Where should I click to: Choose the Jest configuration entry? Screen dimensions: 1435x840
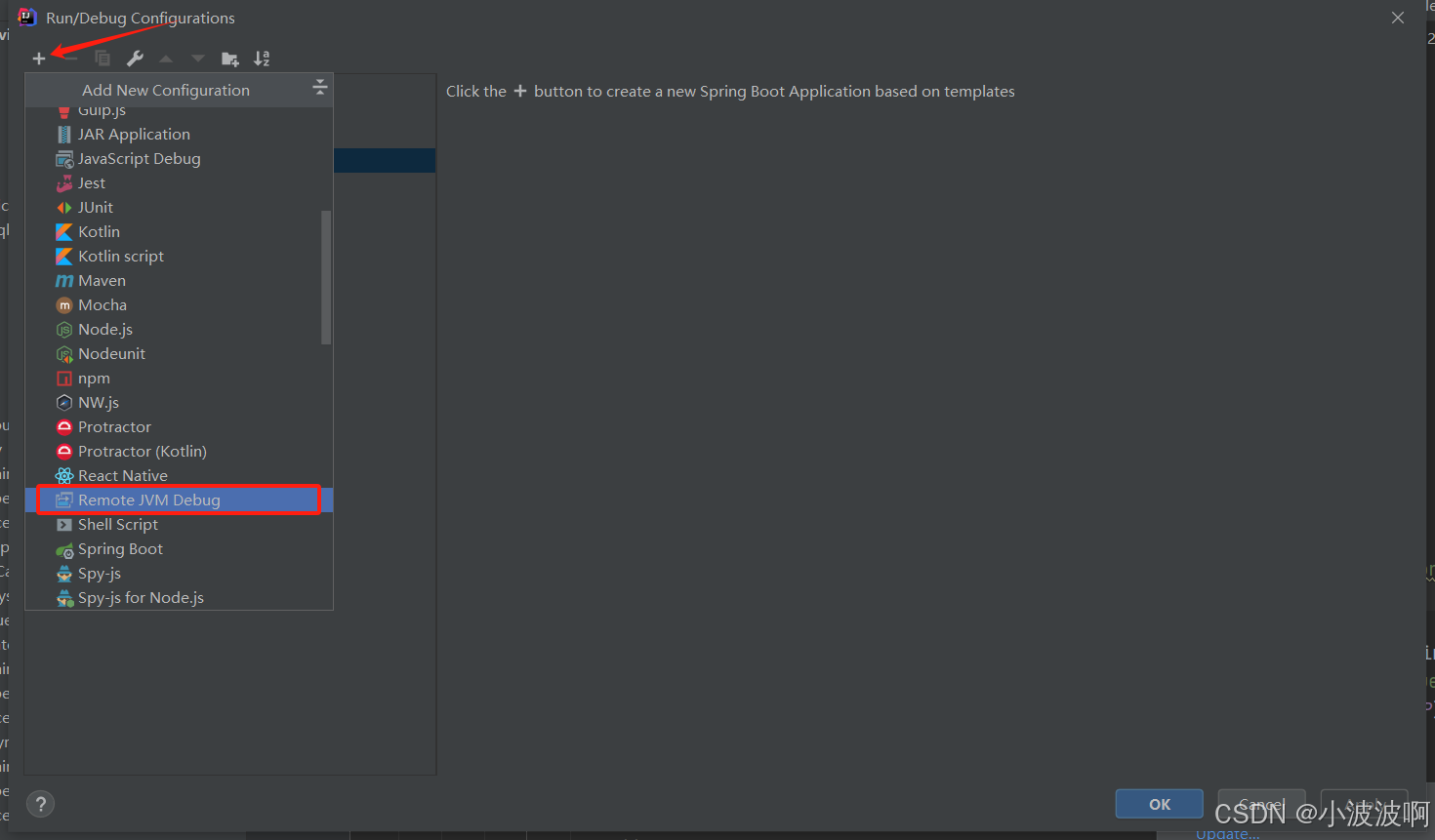point(179,182)
